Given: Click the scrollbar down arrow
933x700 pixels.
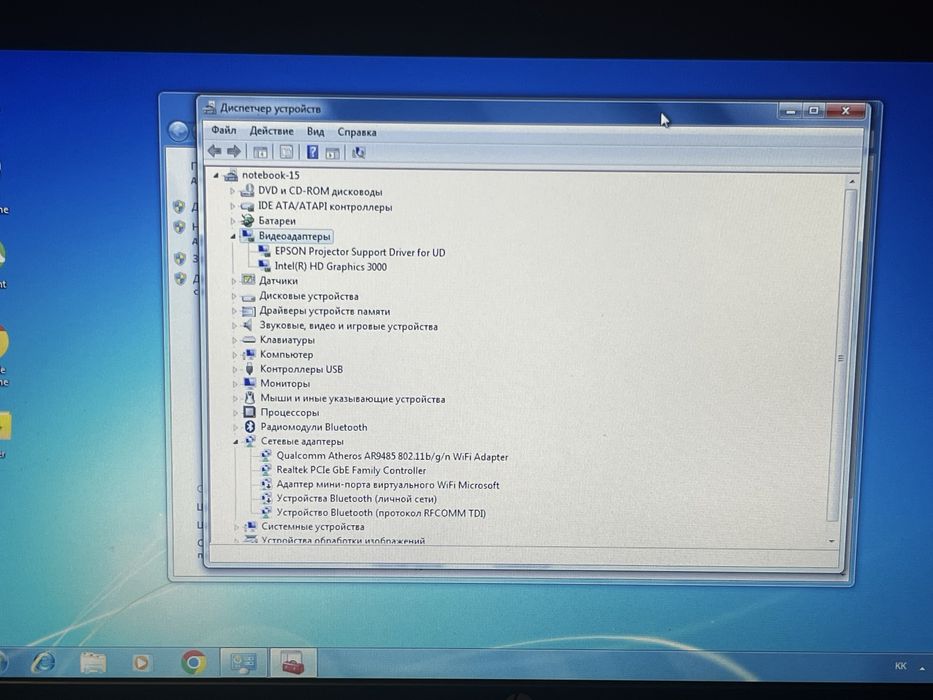Looking at the screenshot, I should pyautogui.click(x=832, y=541).
